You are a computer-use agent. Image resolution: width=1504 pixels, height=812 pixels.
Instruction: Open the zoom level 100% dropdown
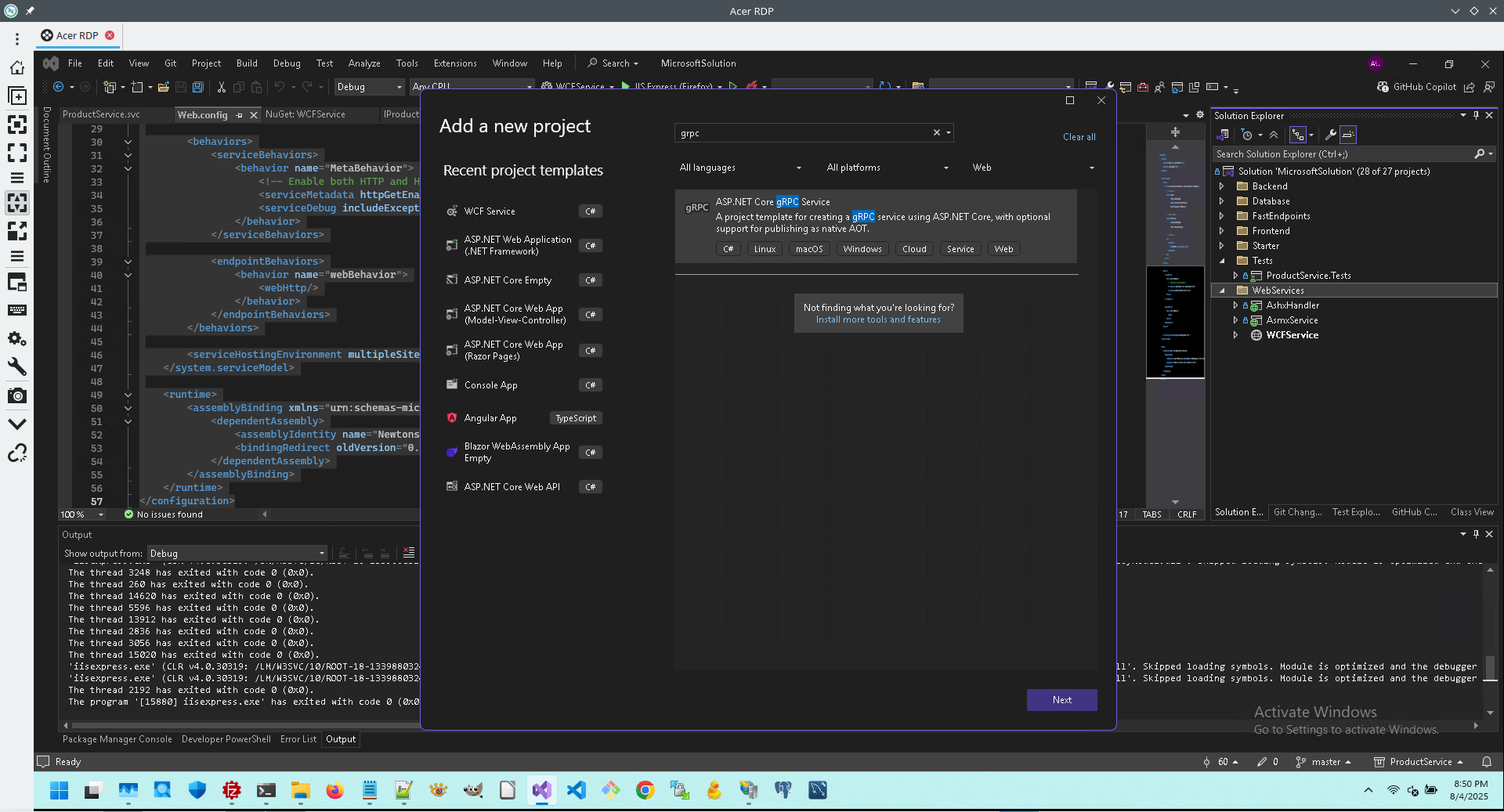click(x=82, y=514)
